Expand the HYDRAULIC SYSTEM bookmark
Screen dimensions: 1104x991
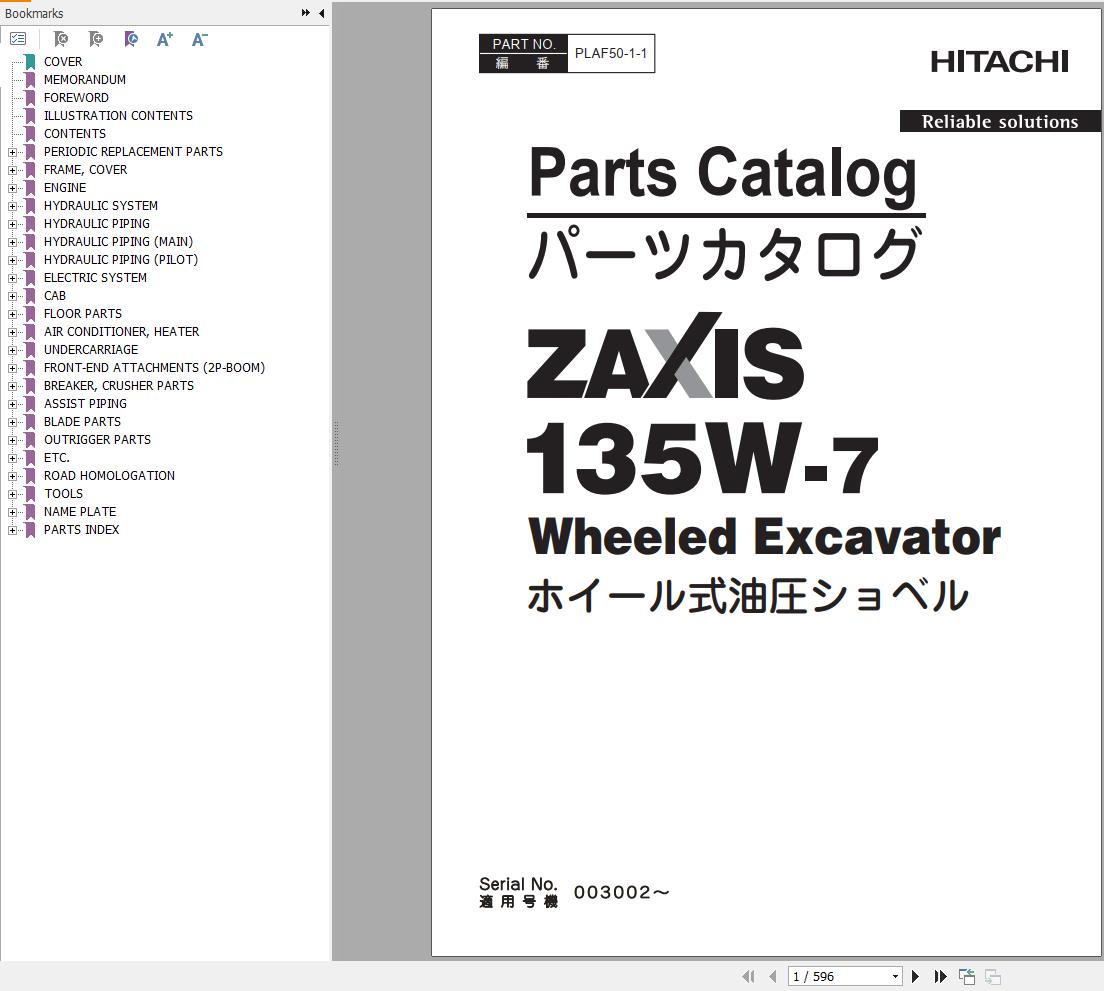pyautogui.click(x=11, y=205)
